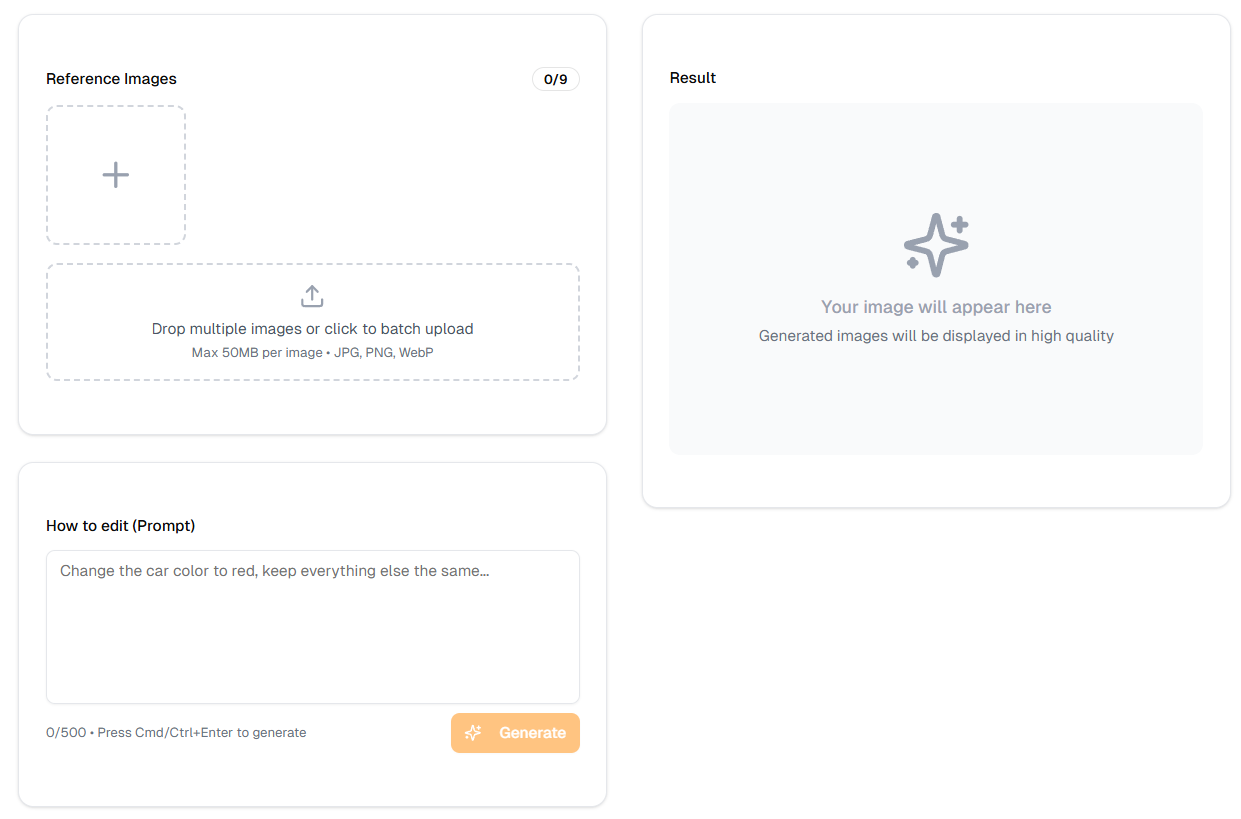Viewport: 1241px width, 819px height.
Task: Click the "Press Cmd/Ctrl+Enter to generate" hint
Action: tap(202, 733)
